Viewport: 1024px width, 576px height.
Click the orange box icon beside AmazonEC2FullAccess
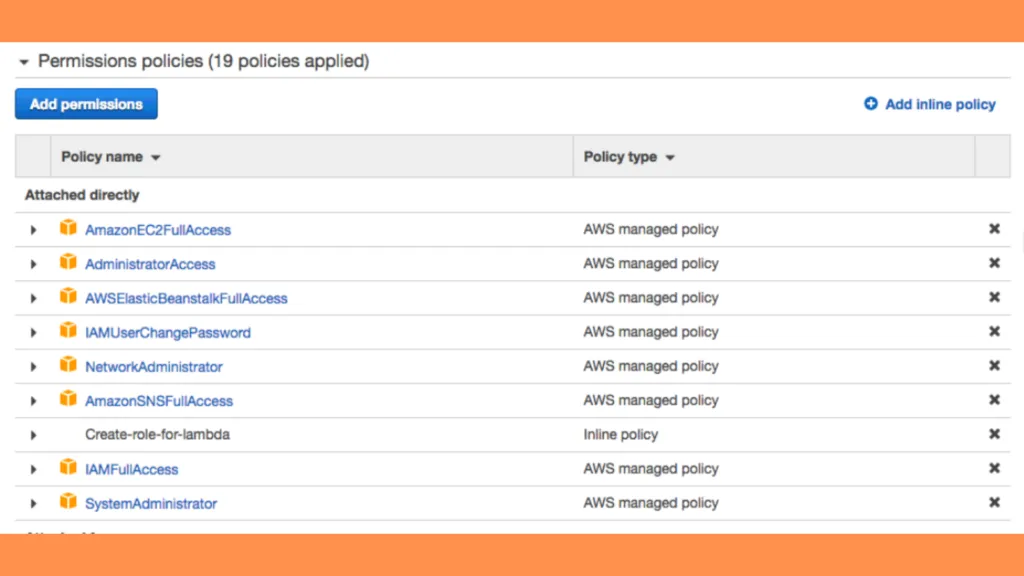click(68, 228)
